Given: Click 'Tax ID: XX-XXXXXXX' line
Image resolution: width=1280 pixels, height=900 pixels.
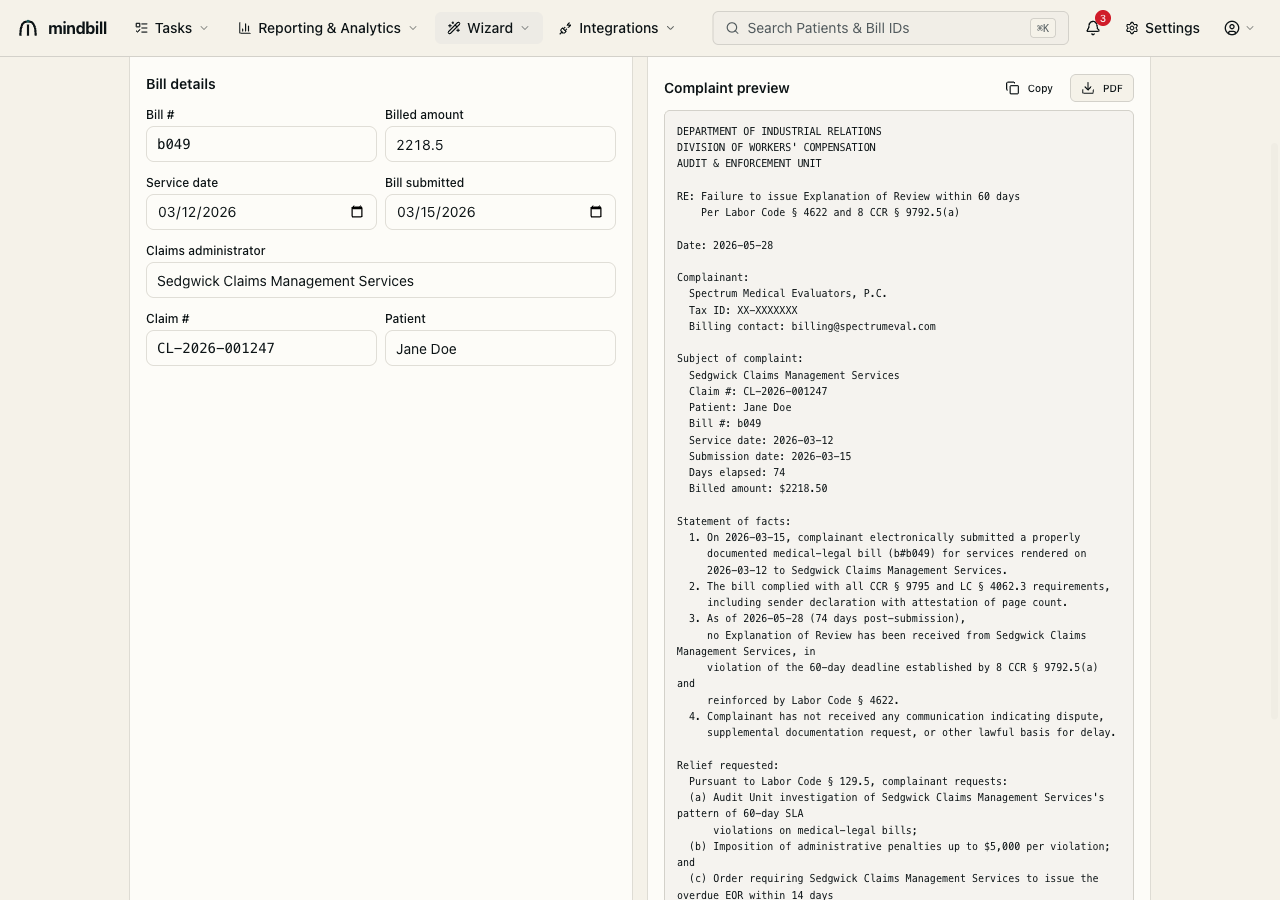Looking at the screenshot, I should point(743,310).
